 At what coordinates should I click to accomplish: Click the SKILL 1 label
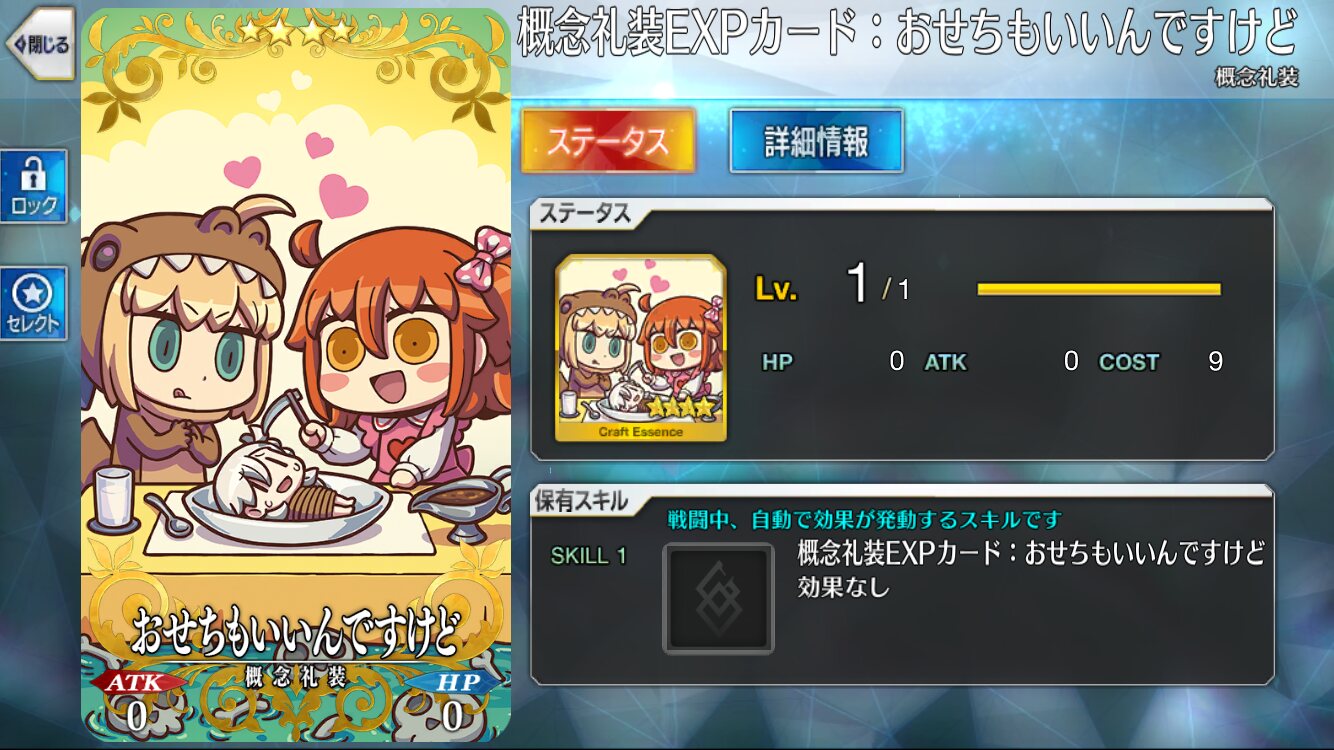click(589, 557)
